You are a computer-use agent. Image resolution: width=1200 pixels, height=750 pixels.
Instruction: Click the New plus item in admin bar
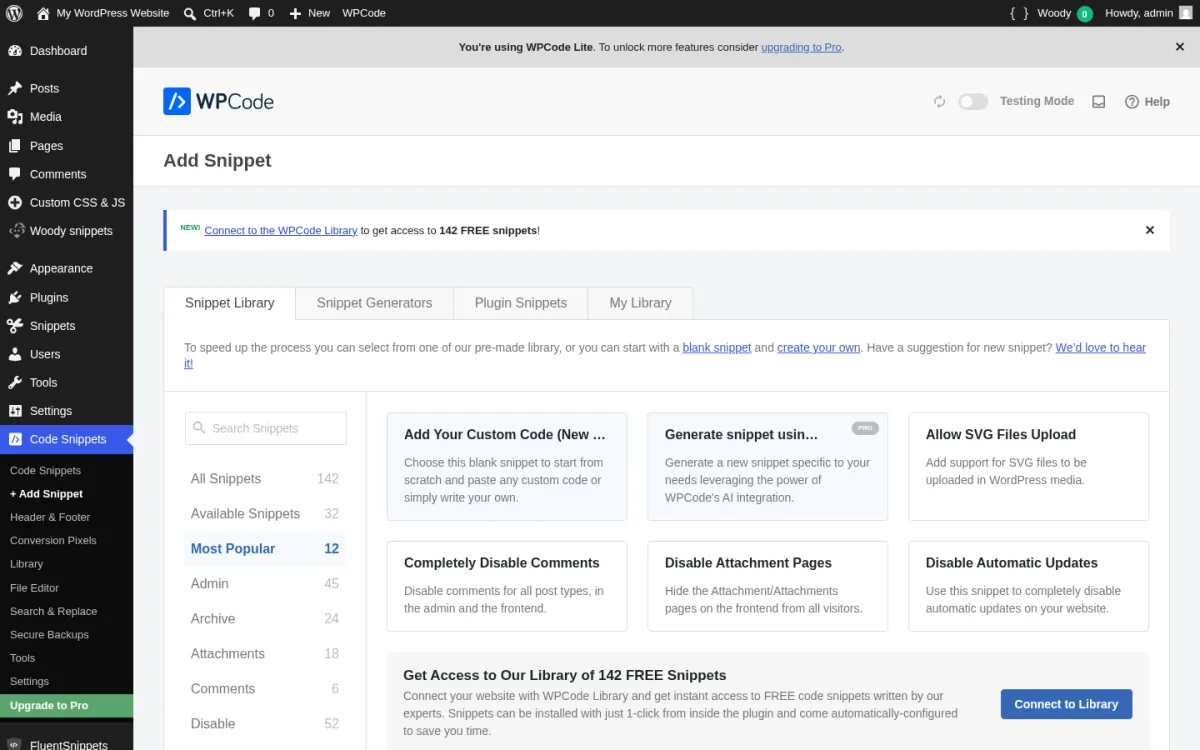coord(310,13)
